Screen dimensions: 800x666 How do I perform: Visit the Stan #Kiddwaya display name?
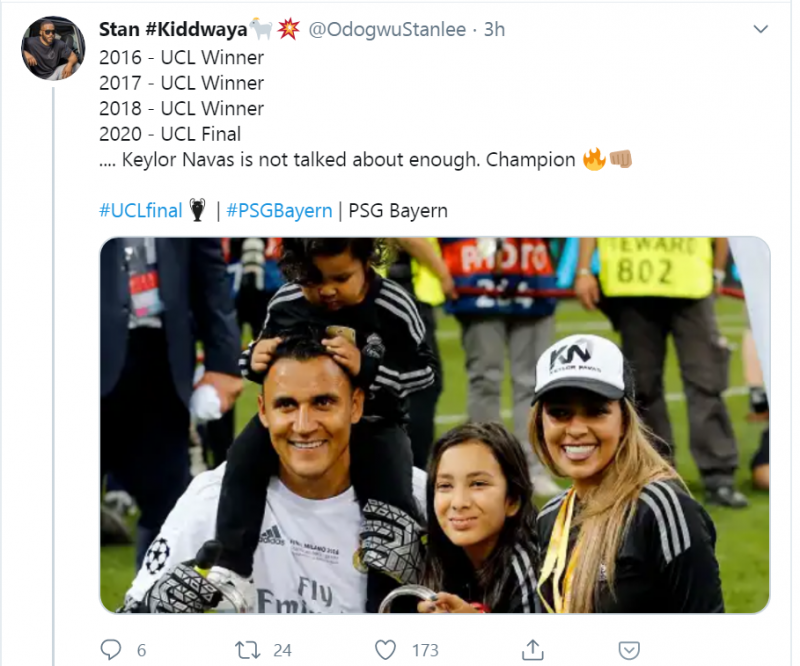point(173,30)
